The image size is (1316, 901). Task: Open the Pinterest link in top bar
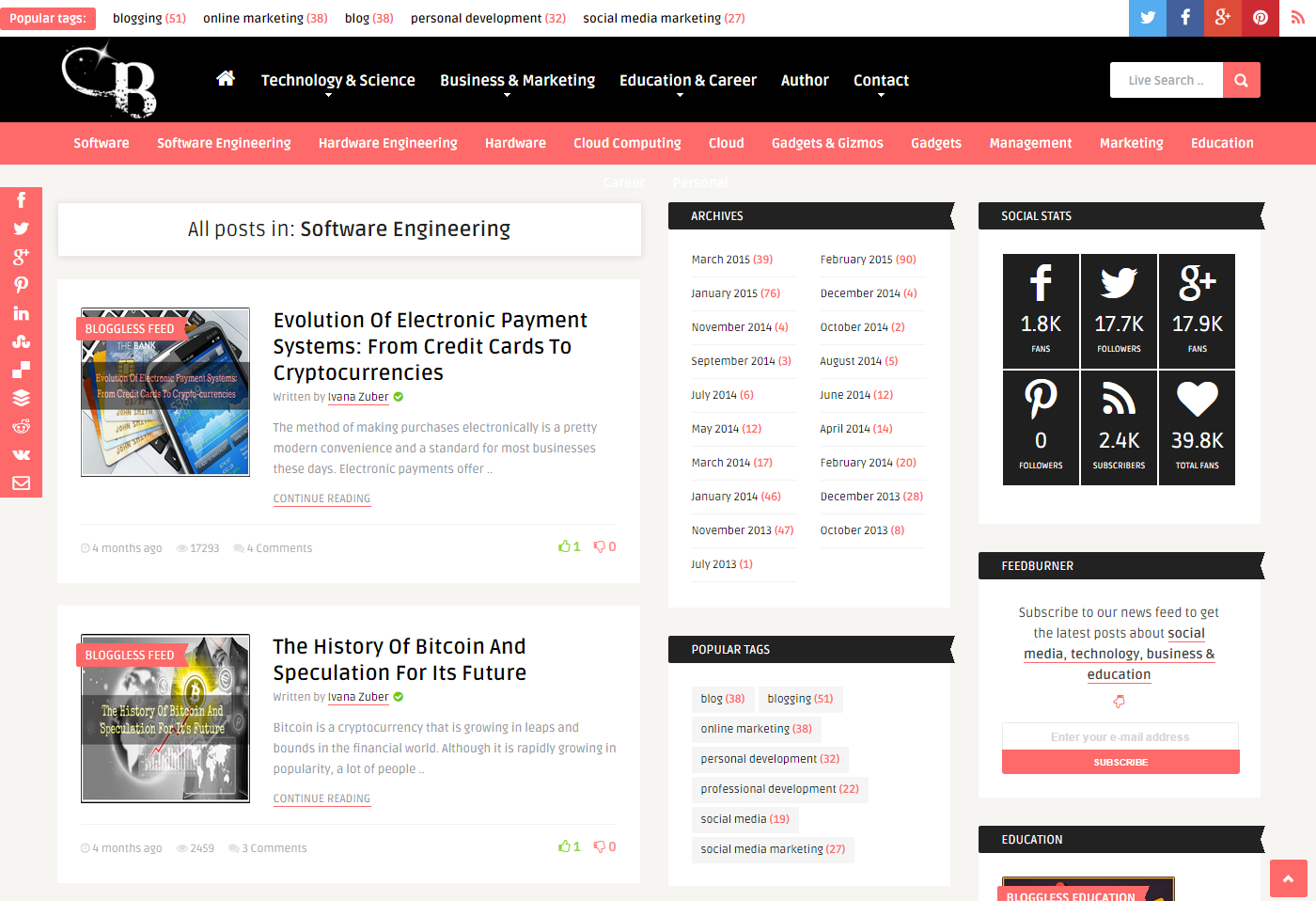pos(1261,18)
